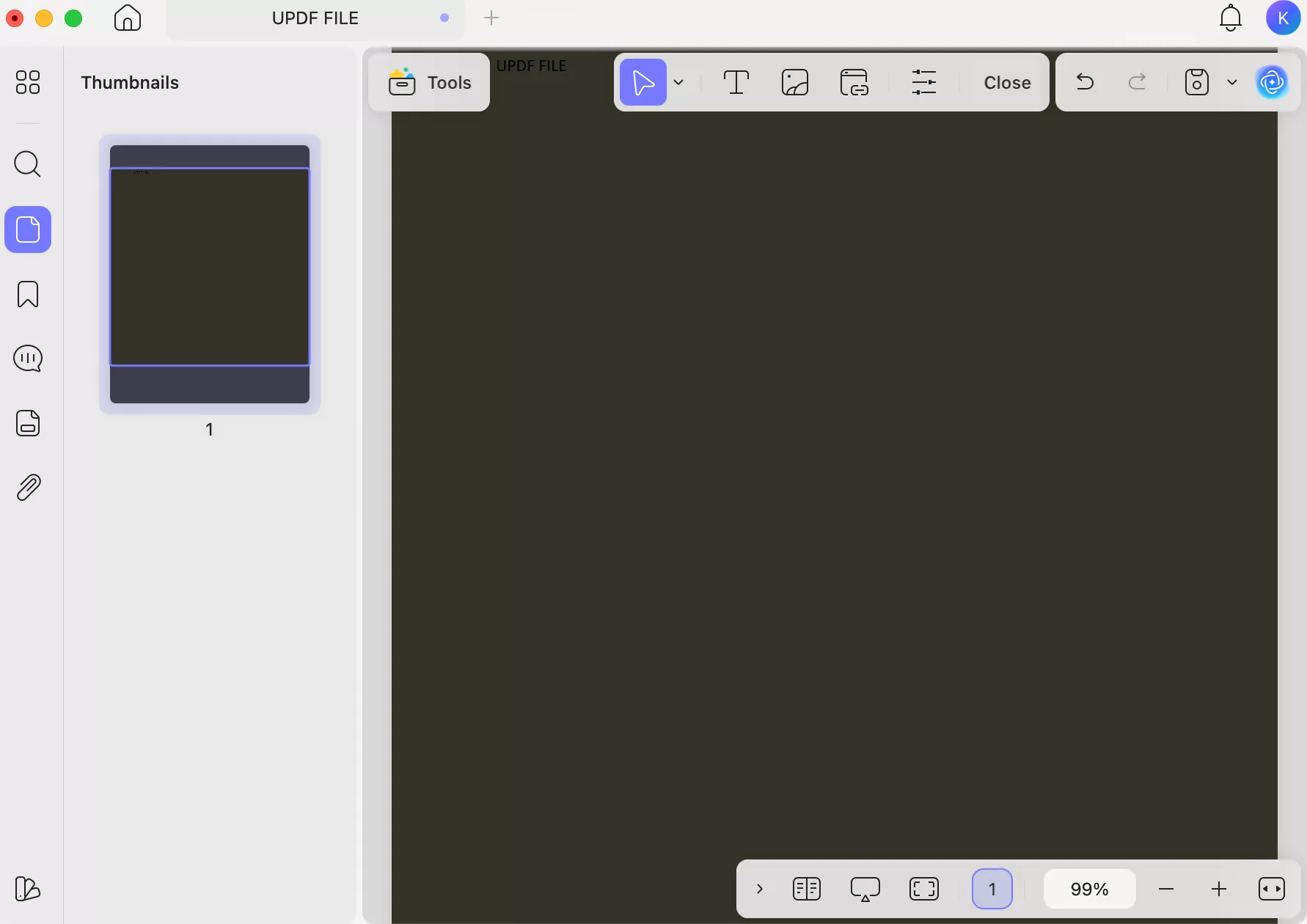The height and width of the screenshot is (924, 1307).
Task: Enter full screen reading mode
Action: pyautogui.click(x=924, y=889)
